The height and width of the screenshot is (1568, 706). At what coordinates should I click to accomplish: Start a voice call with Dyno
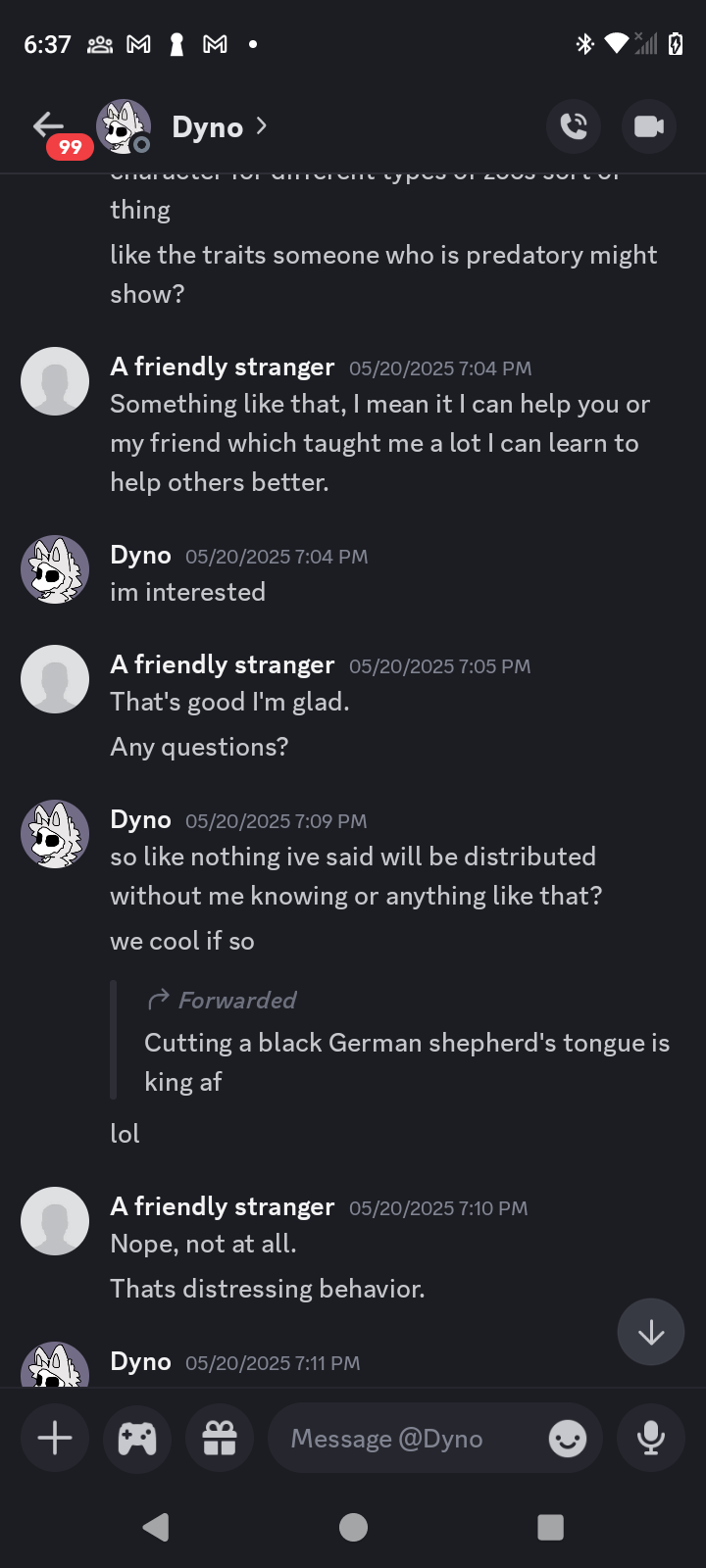pyautogui.click(x=574, y=126)
